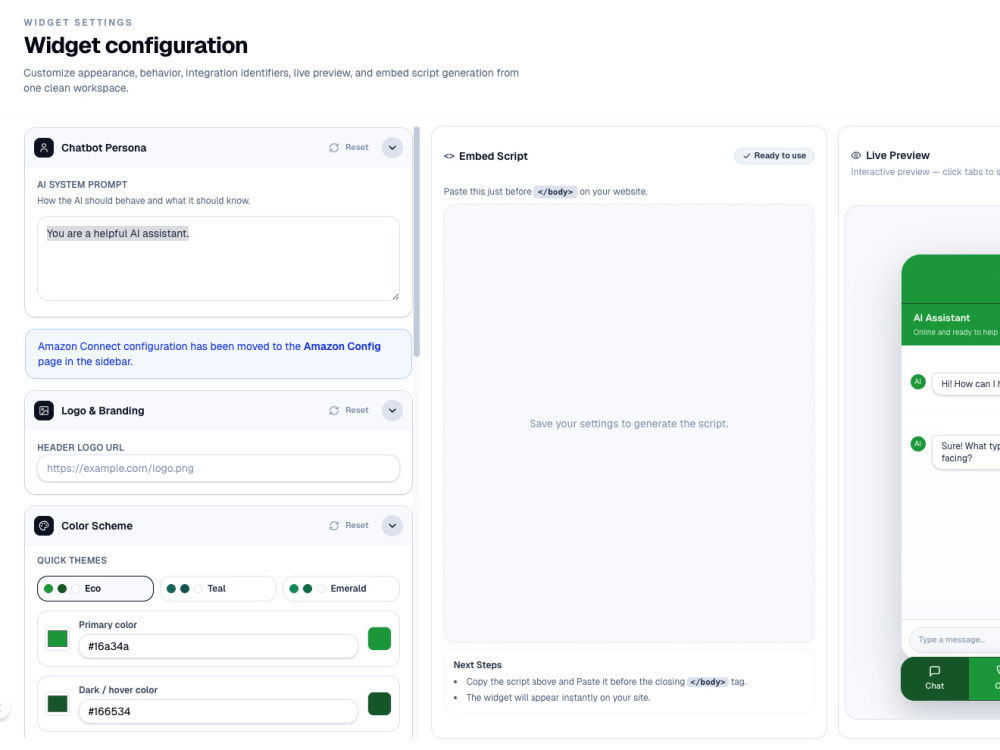Viewport: 1000px width, 750px height.
Task: Click the Live Preview eye icon
Action: point(856,156)
